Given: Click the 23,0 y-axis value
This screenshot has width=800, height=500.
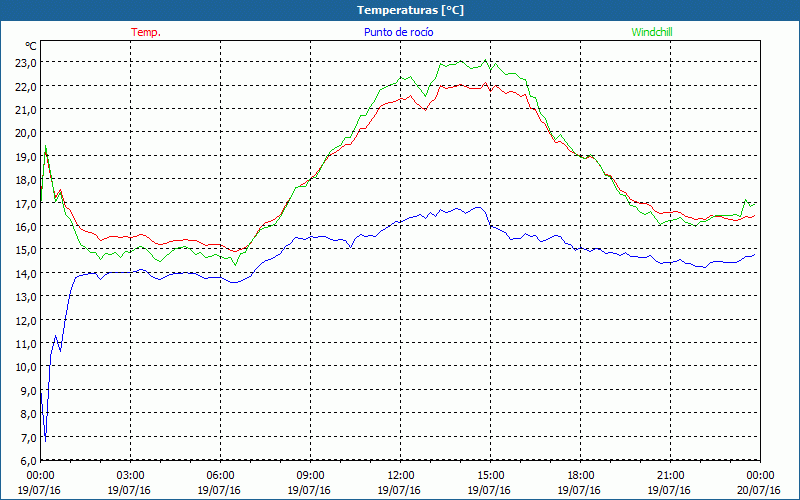Looking at the screenshot, I should [26, 63].
